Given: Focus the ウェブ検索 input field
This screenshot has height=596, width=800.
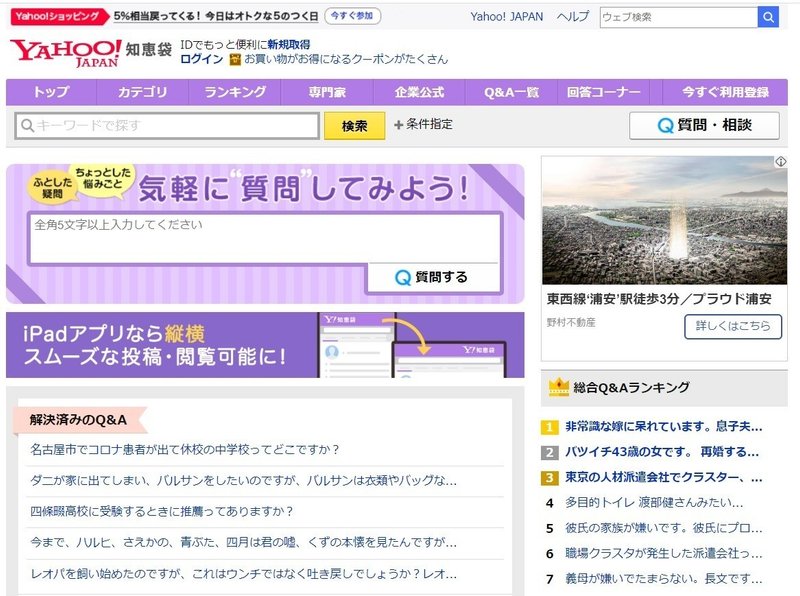Looking at the screenshot, I should pyautogui.click(x=679, y=17).
